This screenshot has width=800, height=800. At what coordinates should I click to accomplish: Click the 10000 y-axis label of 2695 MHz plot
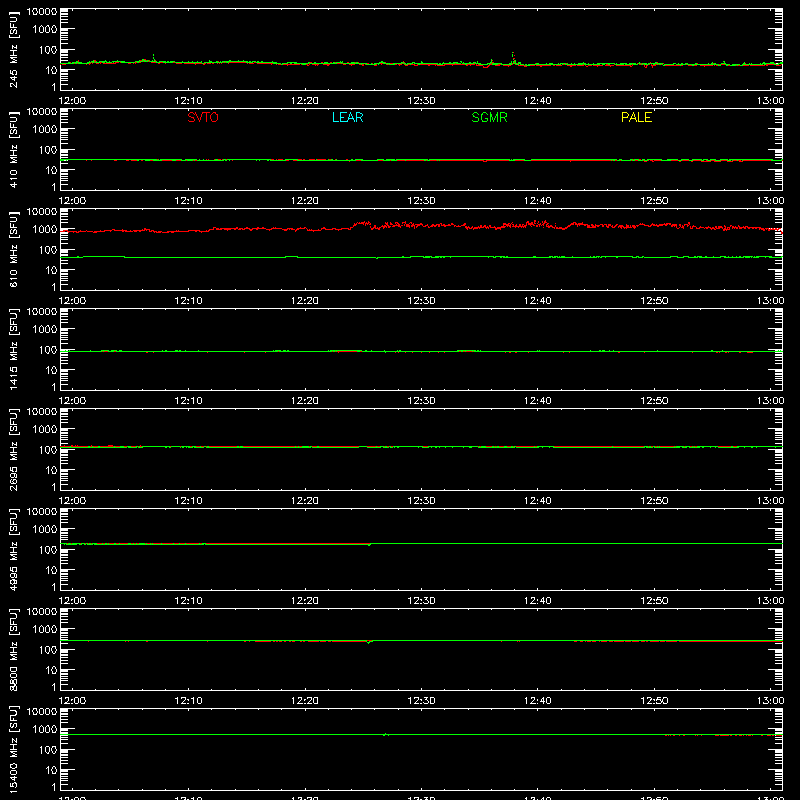[42, 412]
